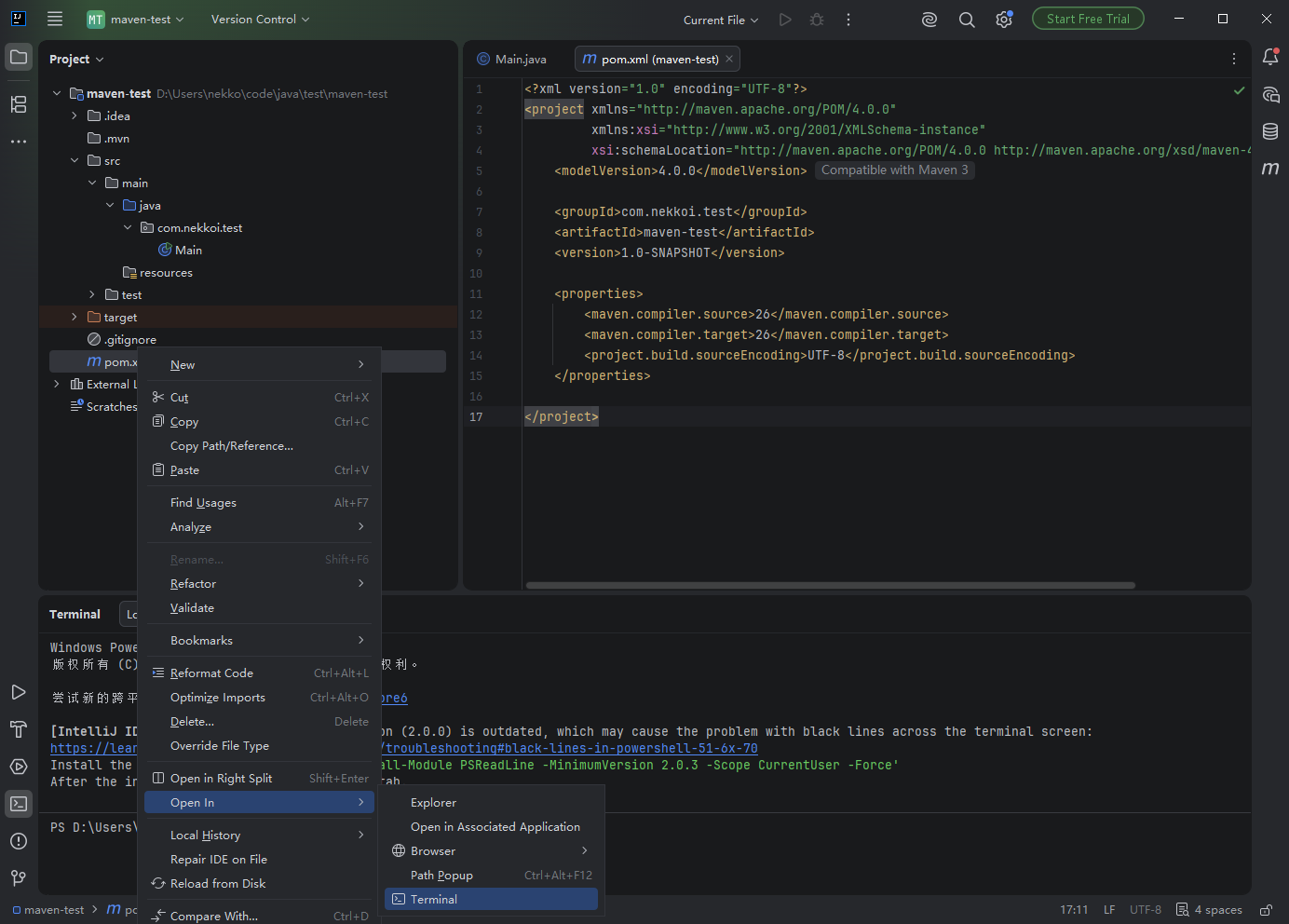1289x924 pixels.
Task: Expand the target folder
Action: [75, 317]
